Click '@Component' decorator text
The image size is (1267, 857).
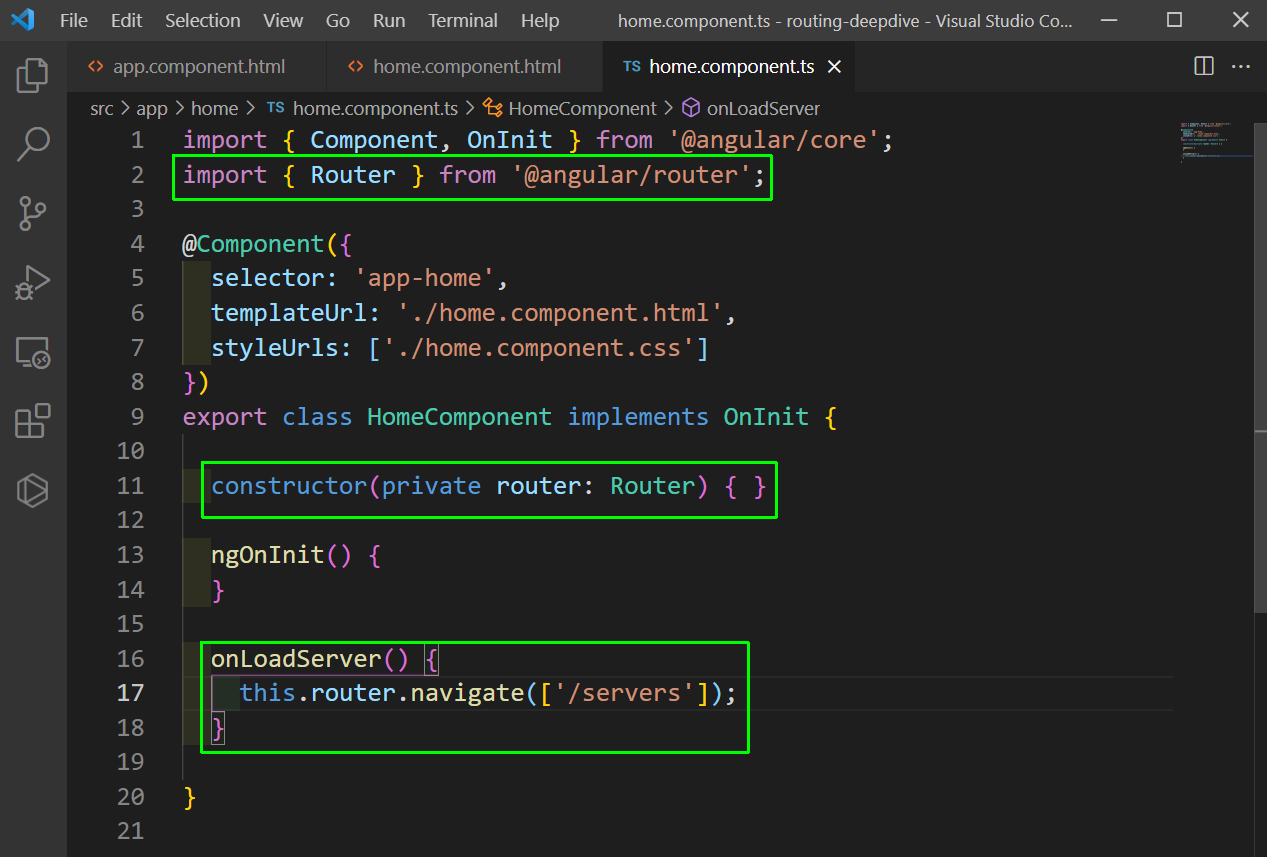[x=254, y=244]
